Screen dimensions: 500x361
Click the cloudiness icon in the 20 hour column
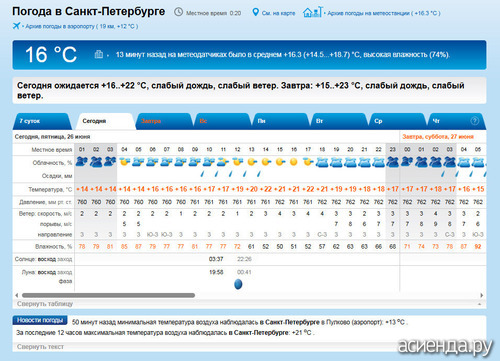coord(350,162)
